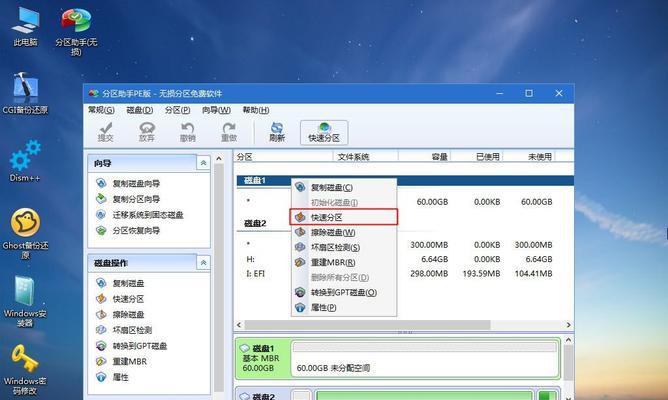Sort by 分区 column header
Image resolution: width=668 pixels, height=400 pixels.
(283, 157)
